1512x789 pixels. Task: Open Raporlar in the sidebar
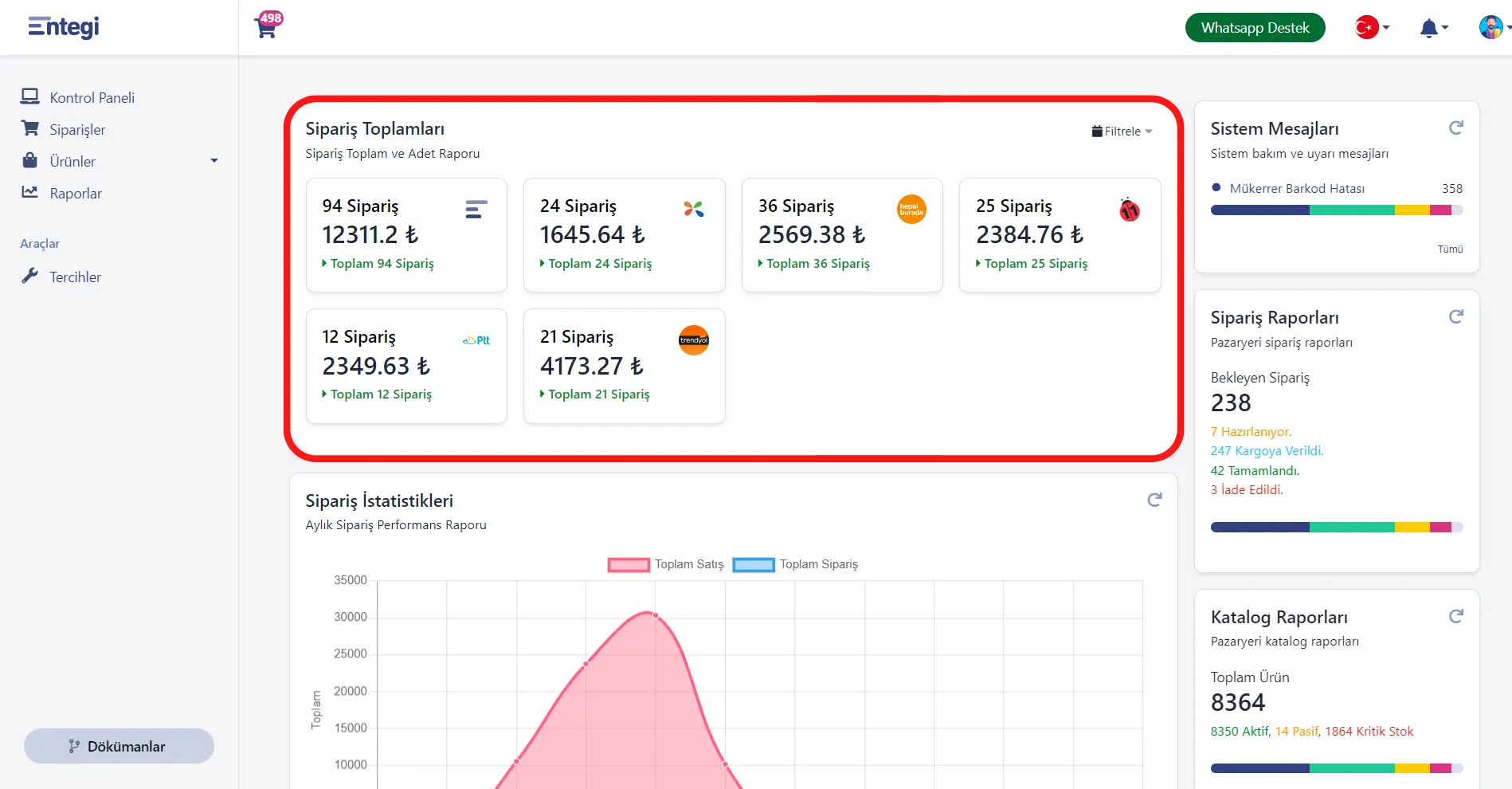click(76, 194)
